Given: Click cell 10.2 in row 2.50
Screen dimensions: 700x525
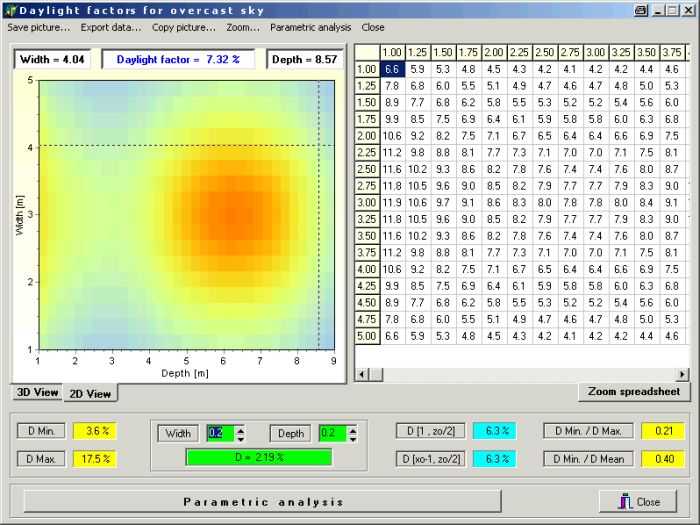Looking at the screenshot, I should [418, 169].
